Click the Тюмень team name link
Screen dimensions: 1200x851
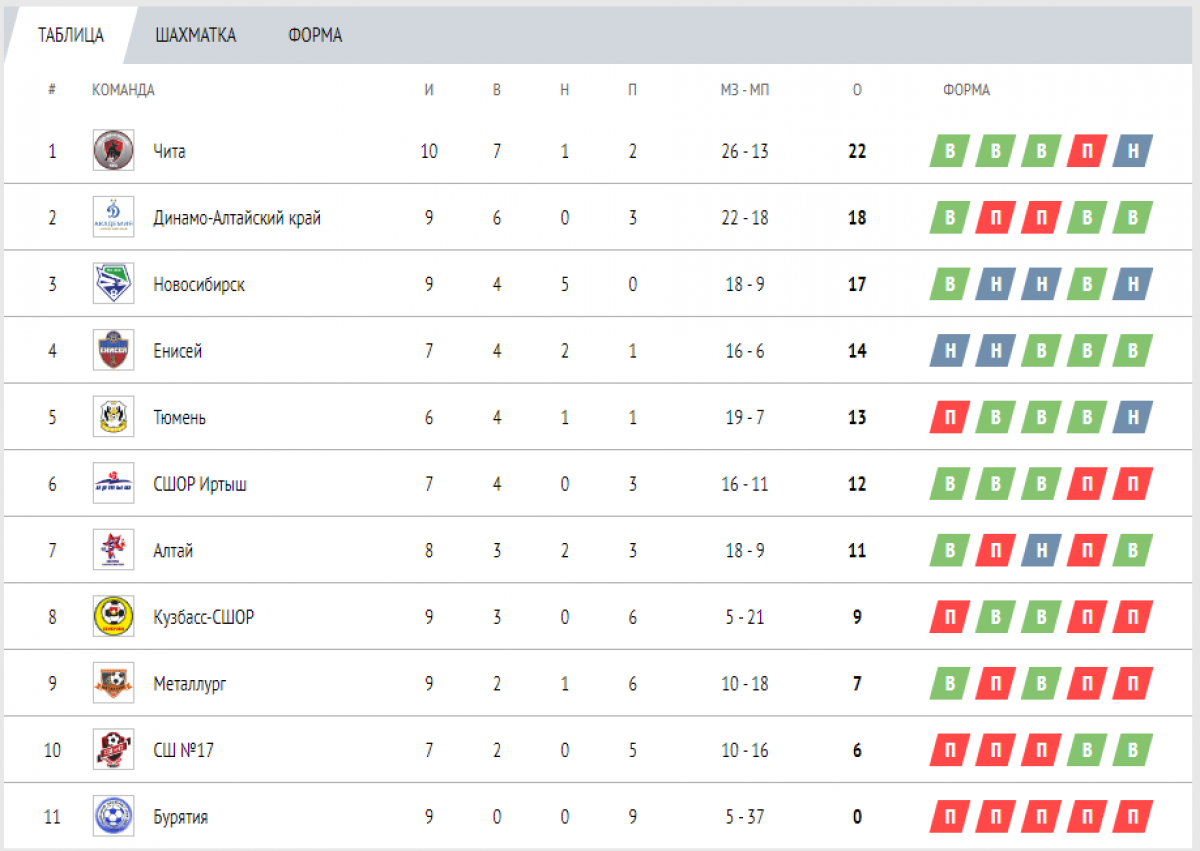(180, 418)
